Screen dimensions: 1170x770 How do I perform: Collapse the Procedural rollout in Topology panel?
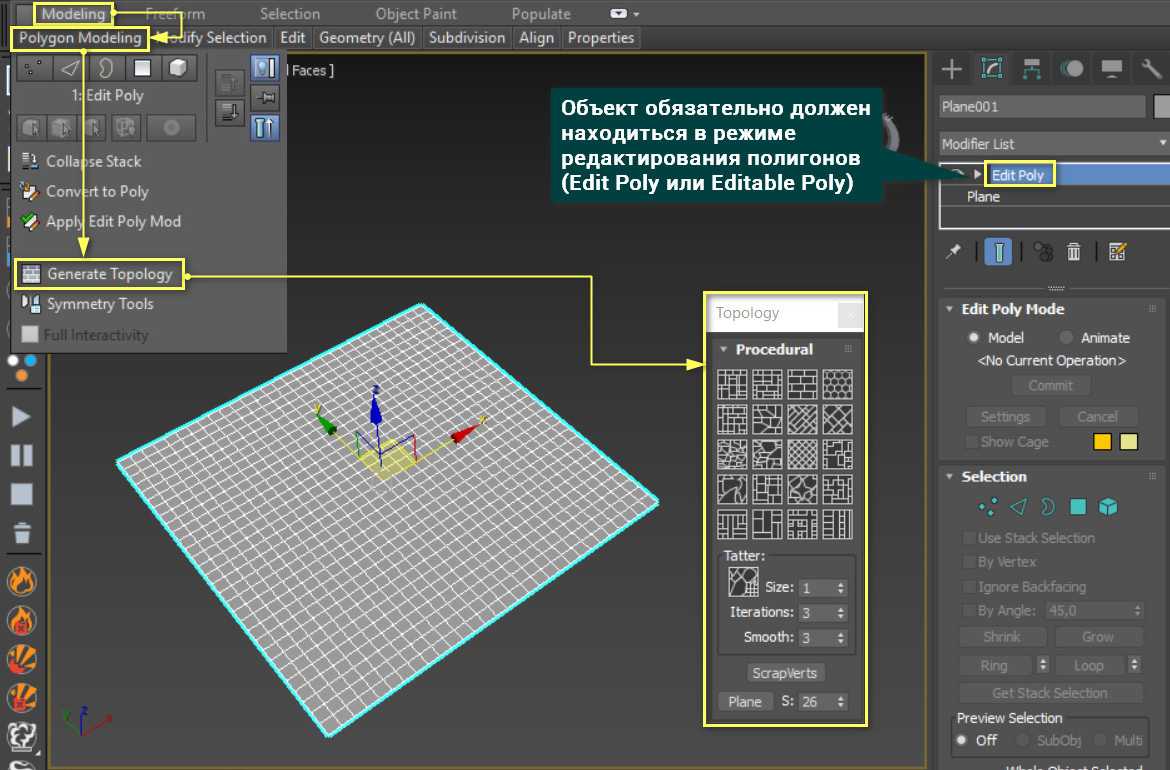coord(723,349)
